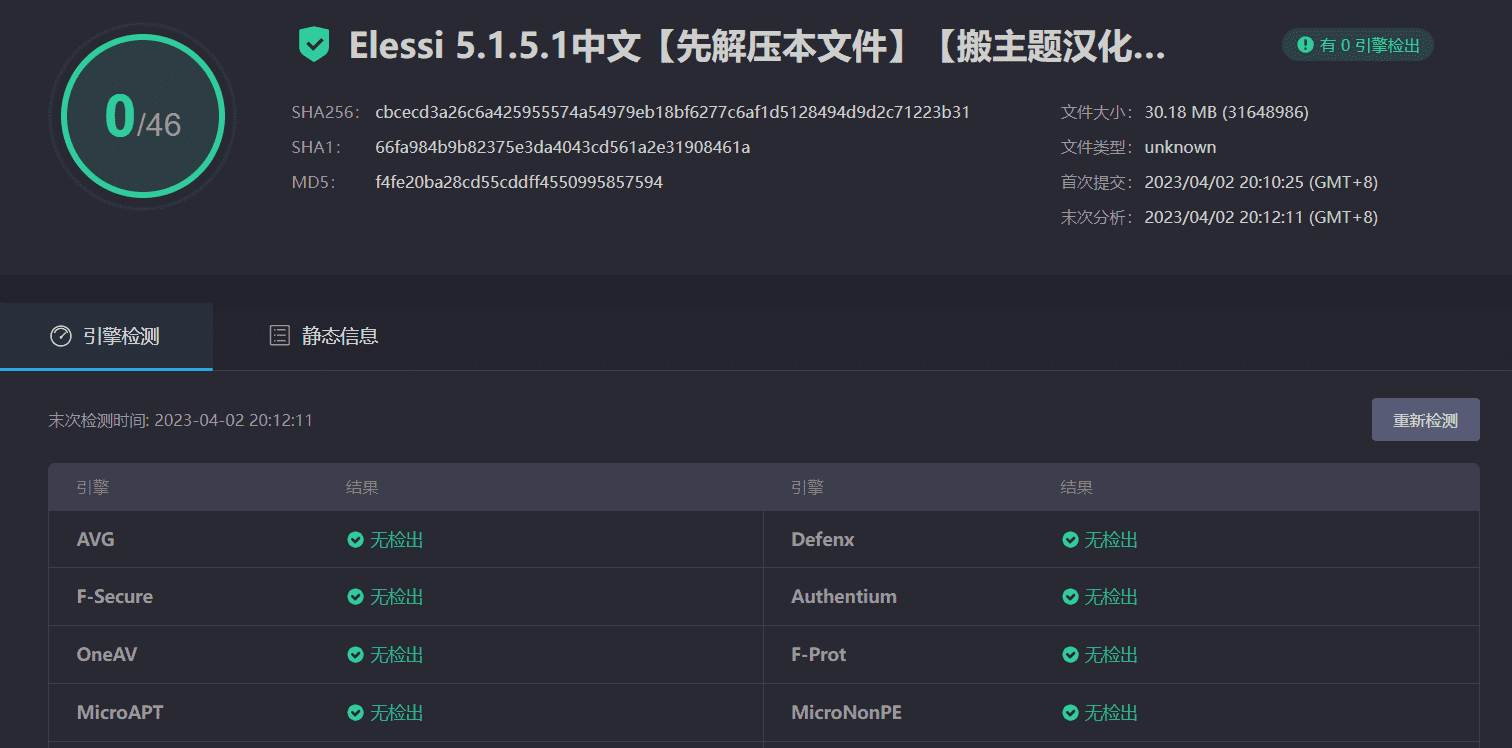Click the green check icon in the AVG row
The image size is (1512, 748).
(355, 540)
